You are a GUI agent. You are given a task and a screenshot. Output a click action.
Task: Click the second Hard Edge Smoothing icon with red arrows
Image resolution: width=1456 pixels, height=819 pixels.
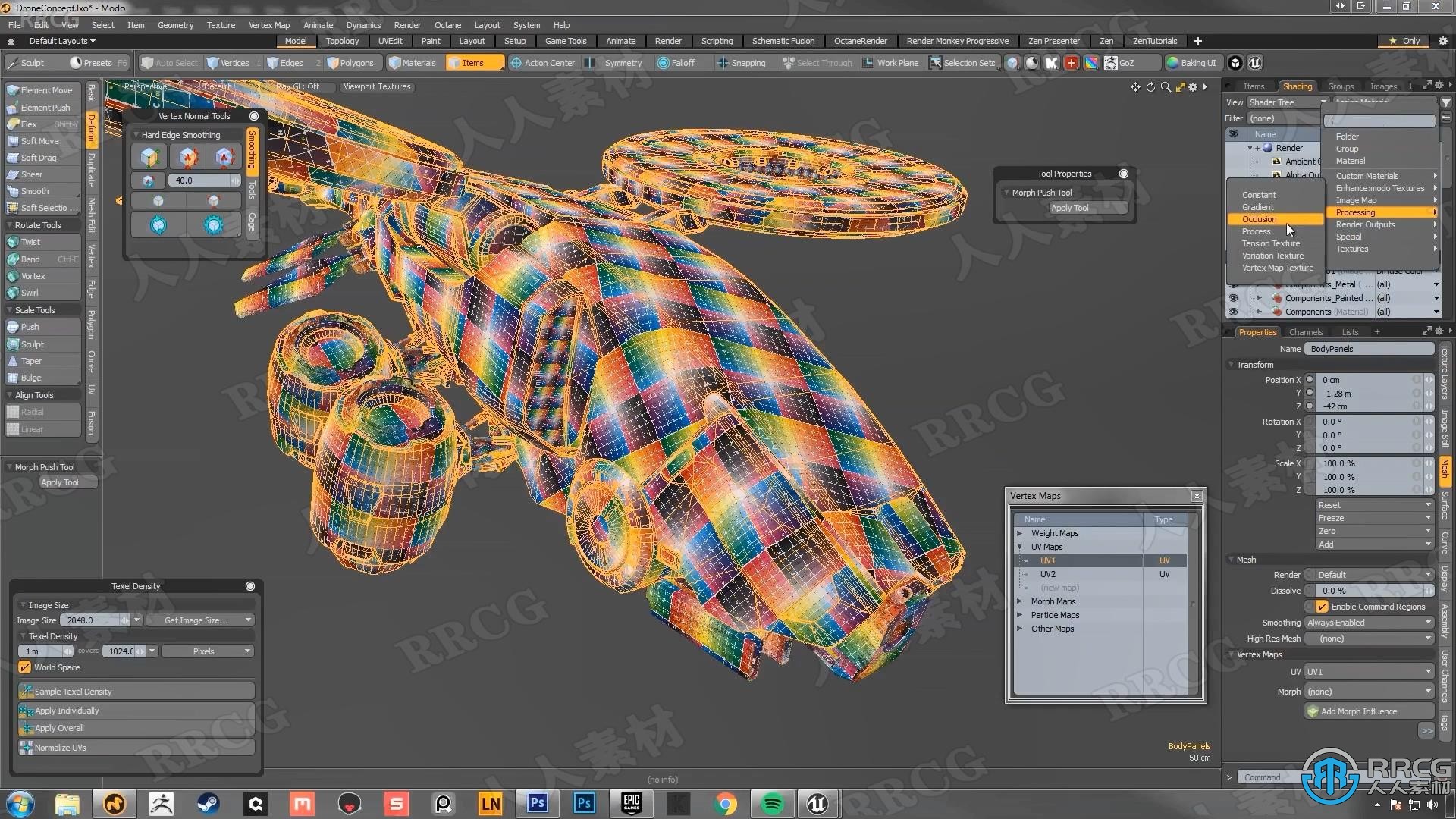(x=187, y=157)
